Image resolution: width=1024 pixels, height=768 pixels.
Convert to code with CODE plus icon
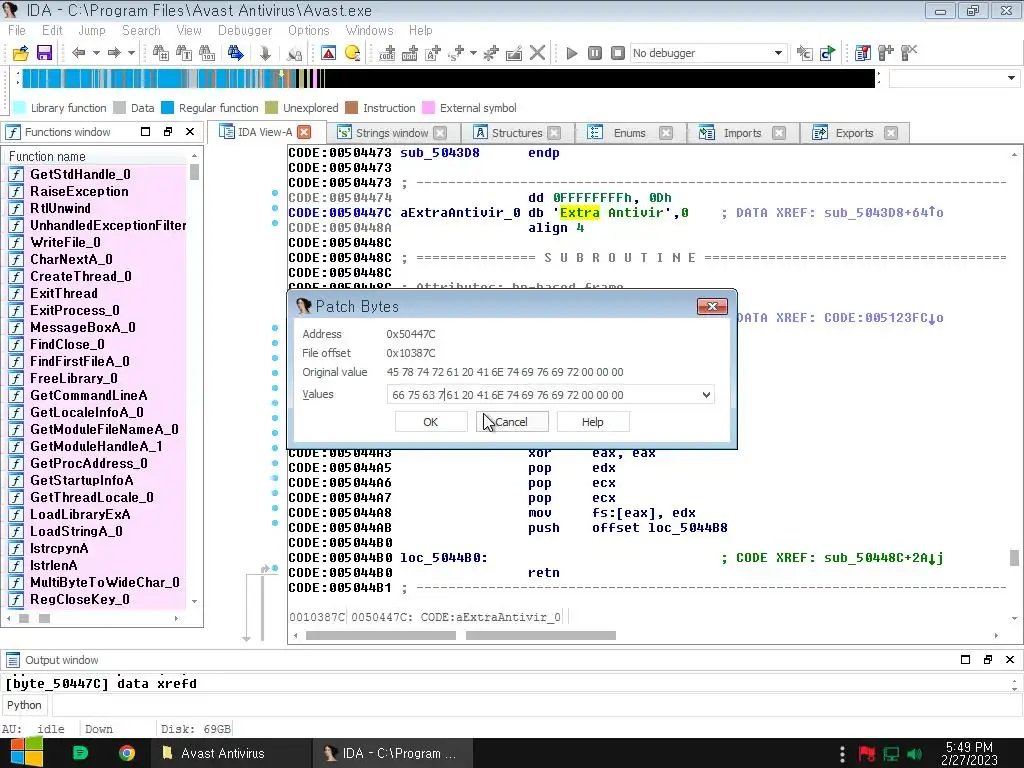pos(387,53)
